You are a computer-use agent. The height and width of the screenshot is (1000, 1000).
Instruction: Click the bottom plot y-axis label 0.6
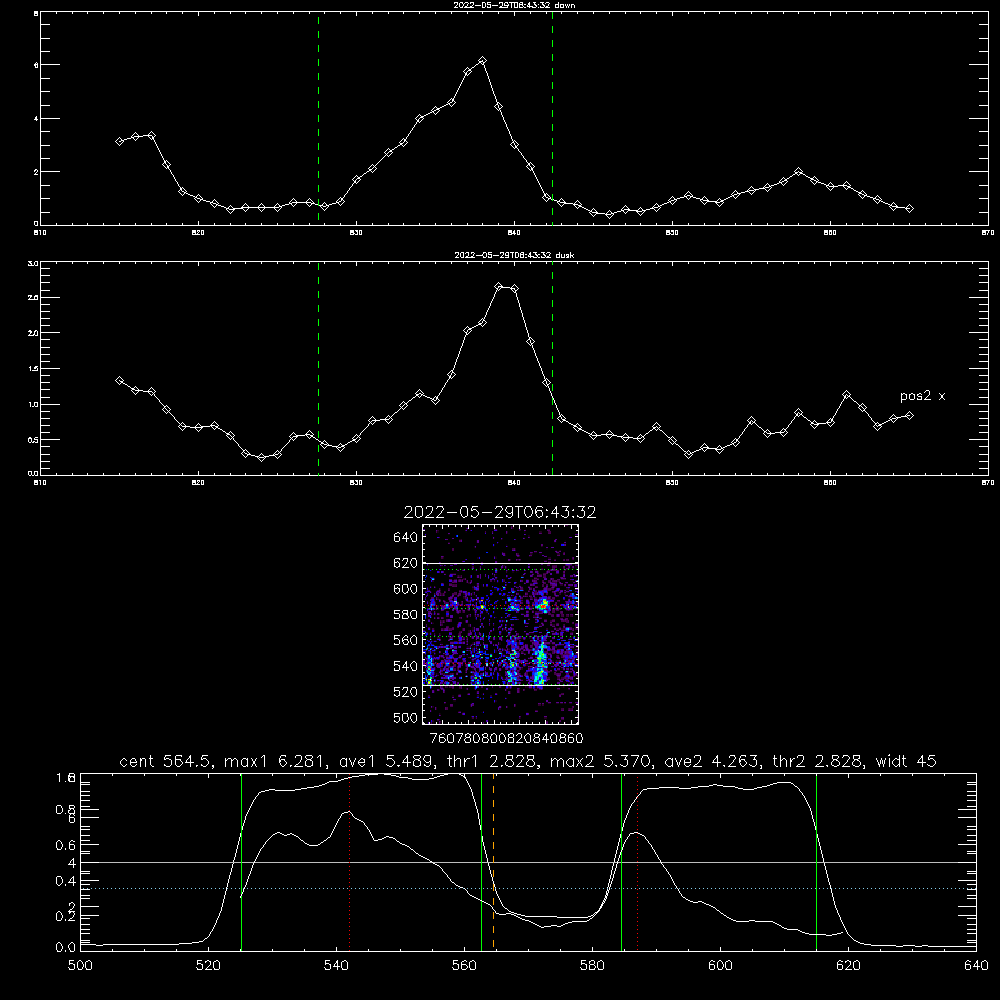66,845
